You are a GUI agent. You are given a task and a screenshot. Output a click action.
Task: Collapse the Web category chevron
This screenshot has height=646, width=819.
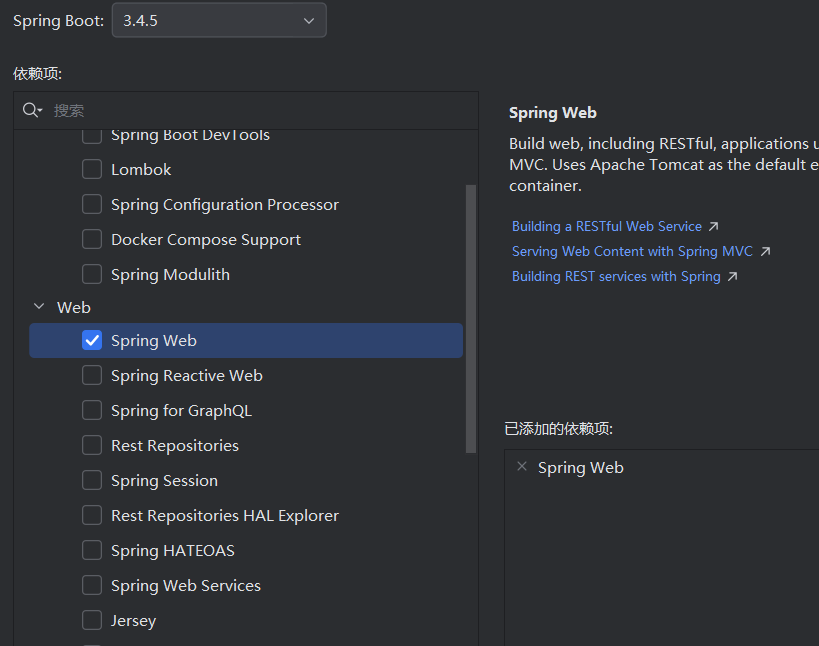coord(39,307)
